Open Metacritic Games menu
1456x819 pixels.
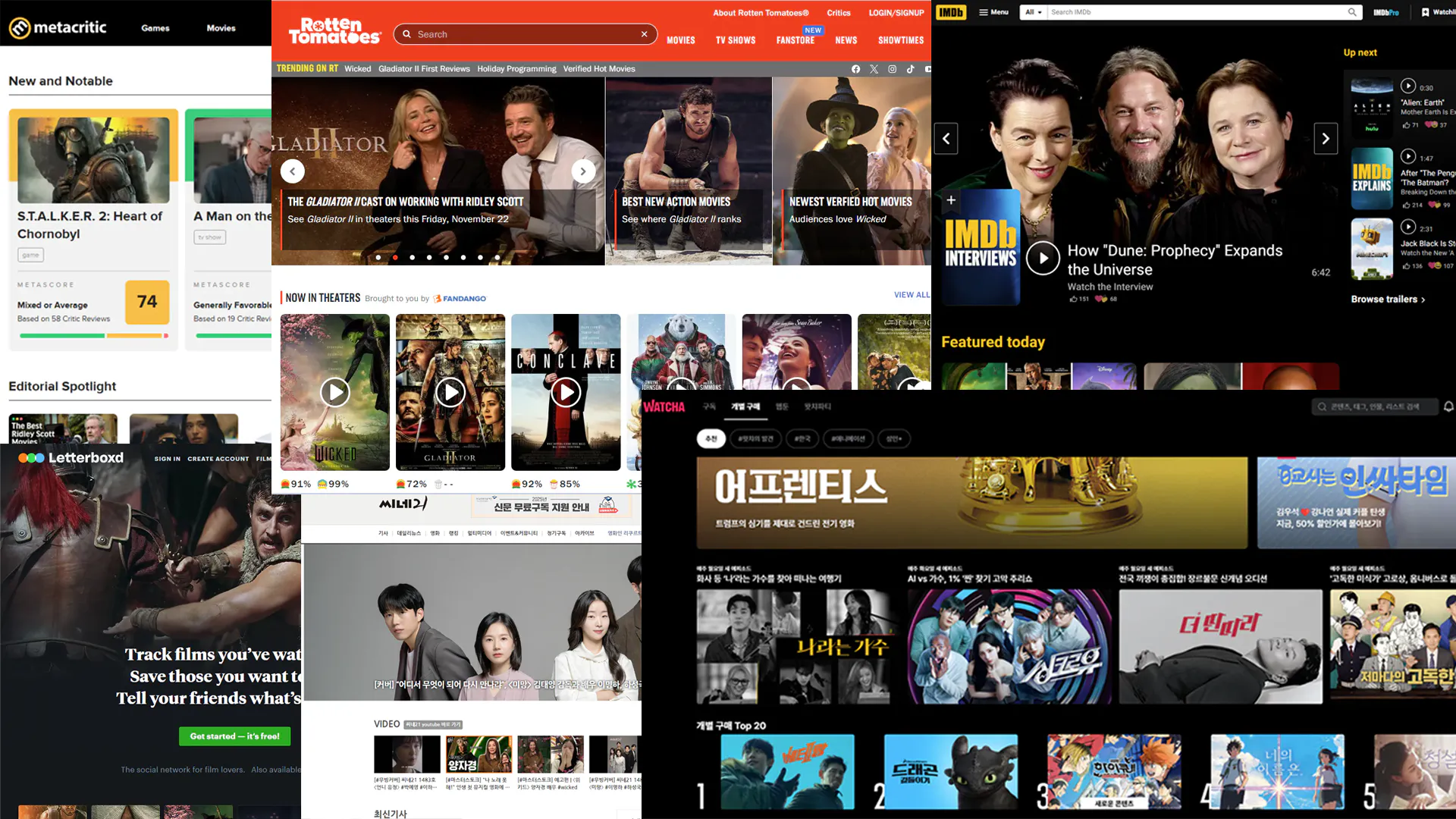155,28
